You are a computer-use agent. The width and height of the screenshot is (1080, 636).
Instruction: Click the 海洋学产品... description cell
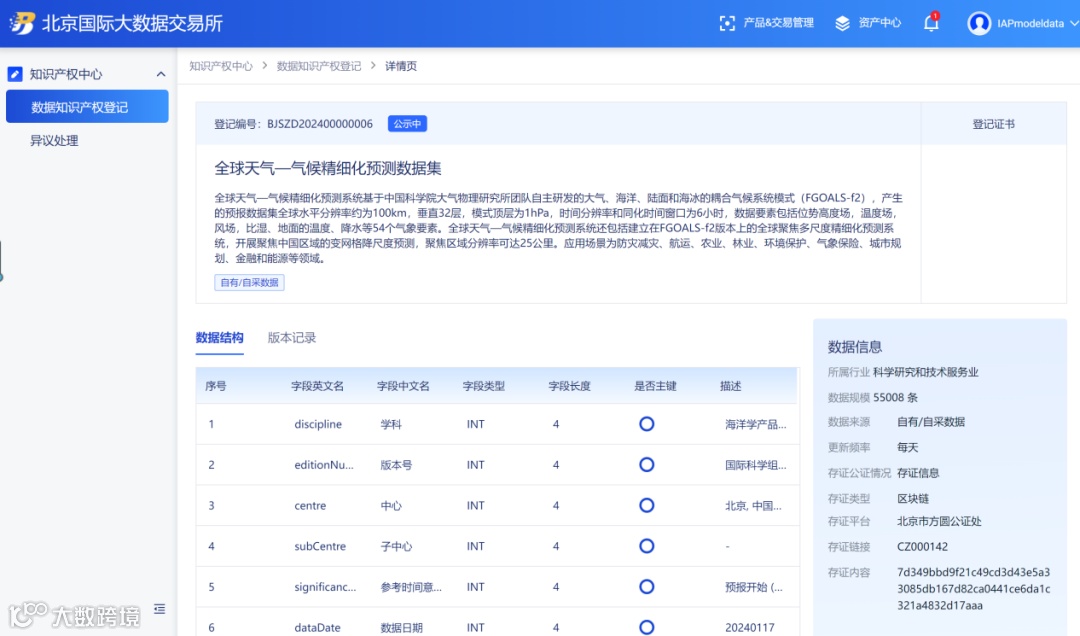(x=756, y=424)
